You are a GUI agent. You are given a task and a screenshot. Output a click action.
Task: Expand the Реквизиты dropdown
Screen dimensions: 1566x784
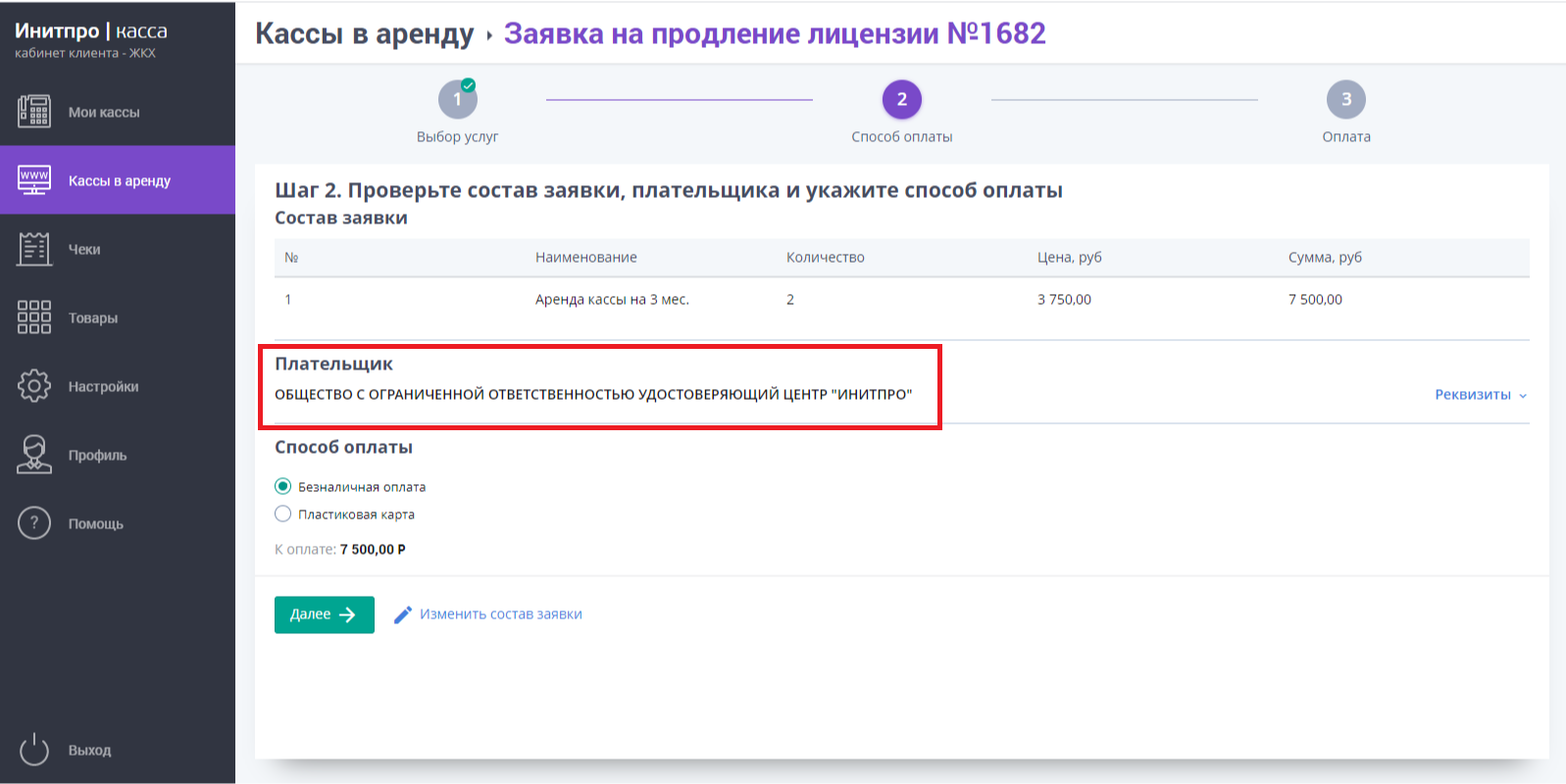pyautogui.click(x=1481, y=395)
